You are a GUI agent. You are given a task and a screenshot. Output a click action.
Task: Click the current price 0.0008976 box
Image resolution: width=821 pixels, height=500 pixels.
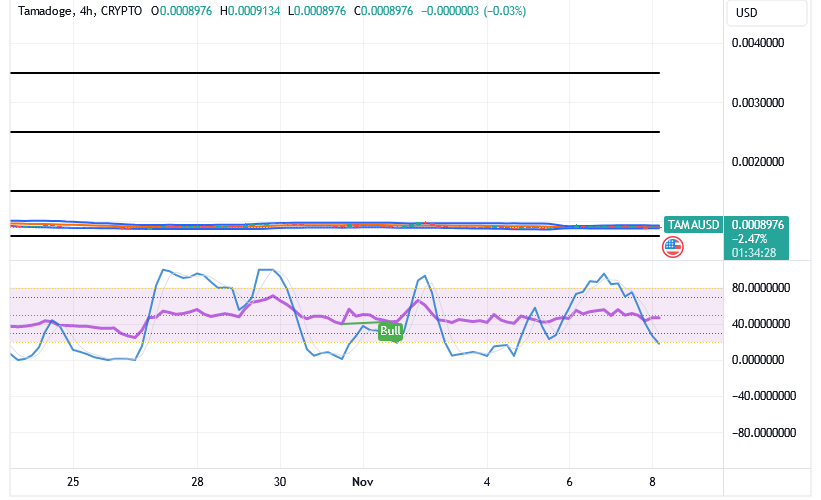point(757,225)
